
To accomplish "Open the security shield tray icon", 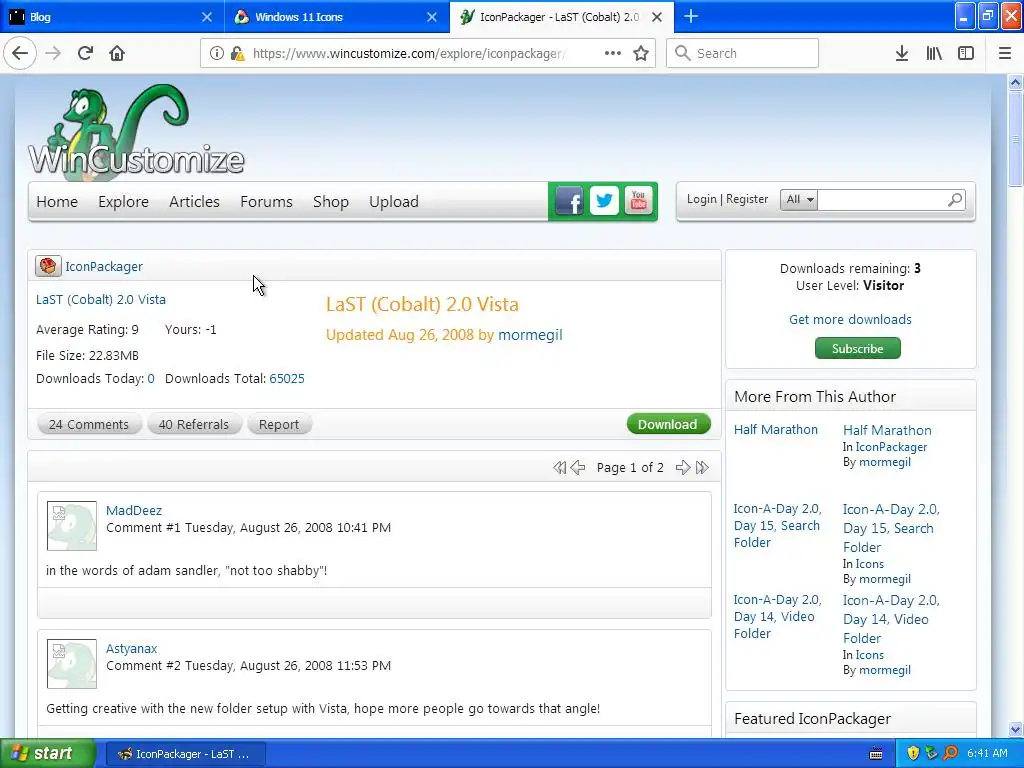I will [913, 753].
